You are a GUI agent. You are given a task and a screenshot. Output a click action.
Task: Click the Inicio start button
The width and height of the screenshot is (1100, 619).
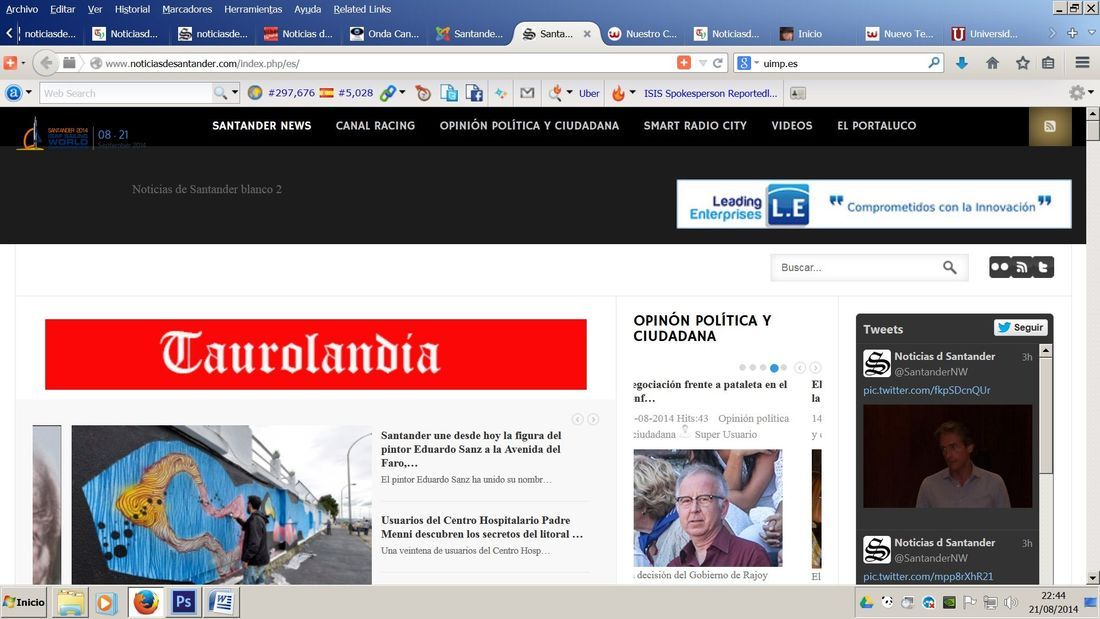[x=24, y=602]
